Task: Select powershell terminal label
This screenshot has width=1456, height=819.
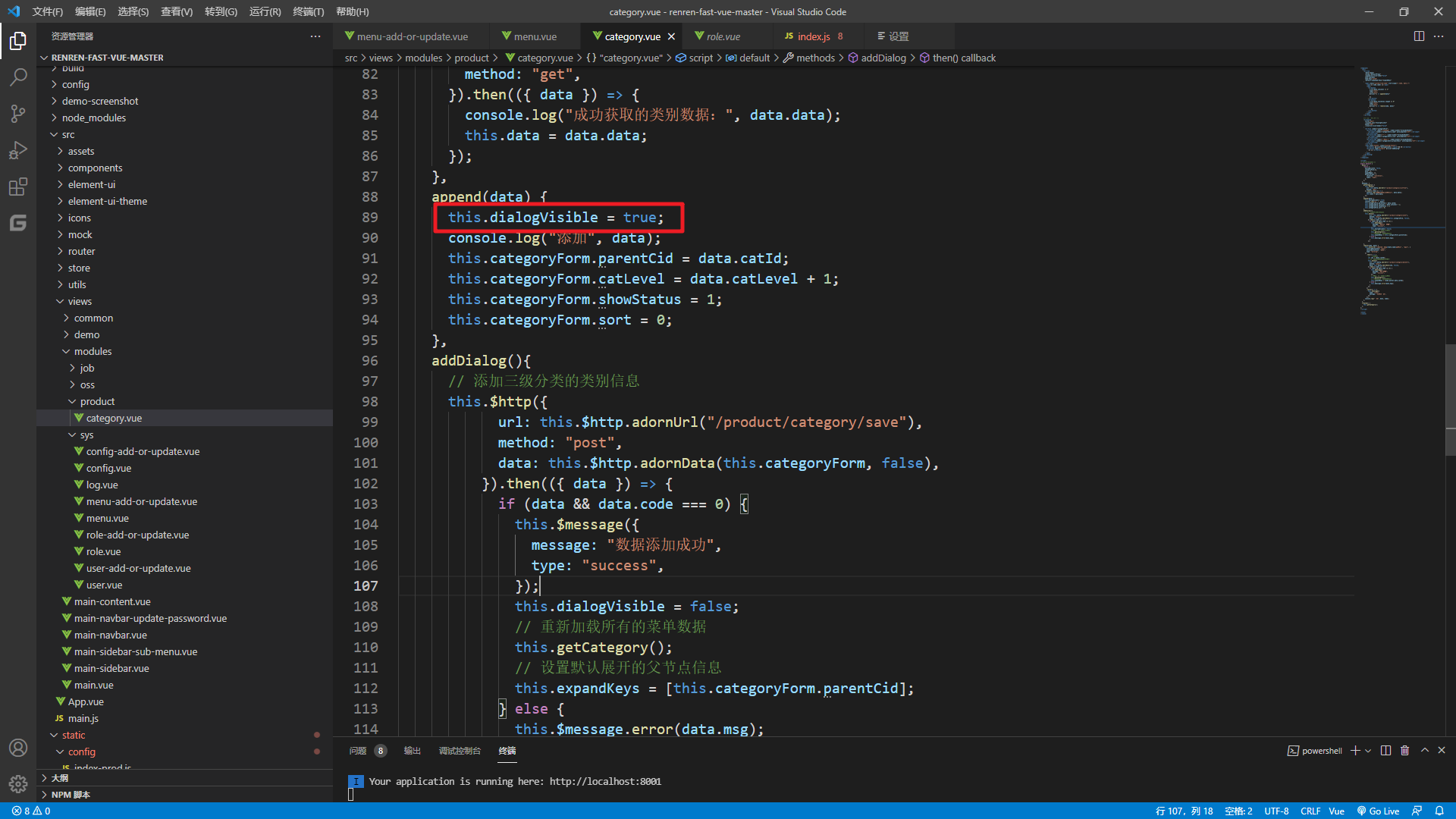Action: coord(1314,751)
